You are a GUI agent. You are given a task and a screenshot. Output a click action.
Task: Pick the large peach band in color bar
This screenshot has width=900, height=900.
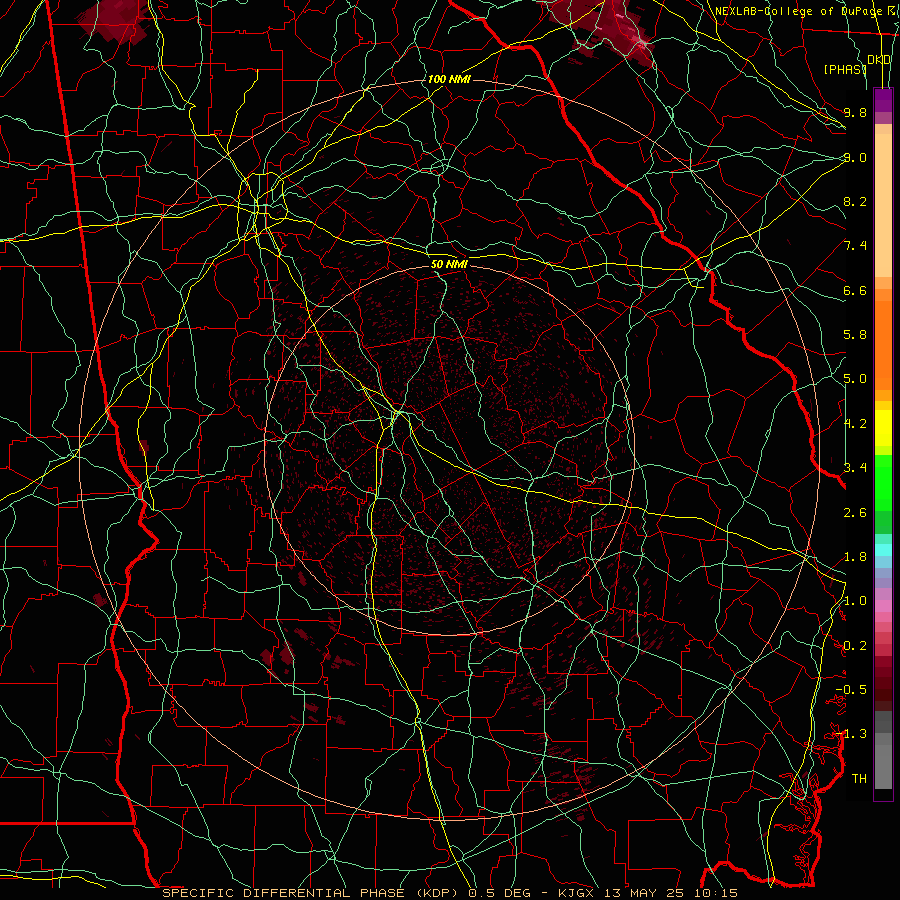pyautogui.click(x=883, y=205)
